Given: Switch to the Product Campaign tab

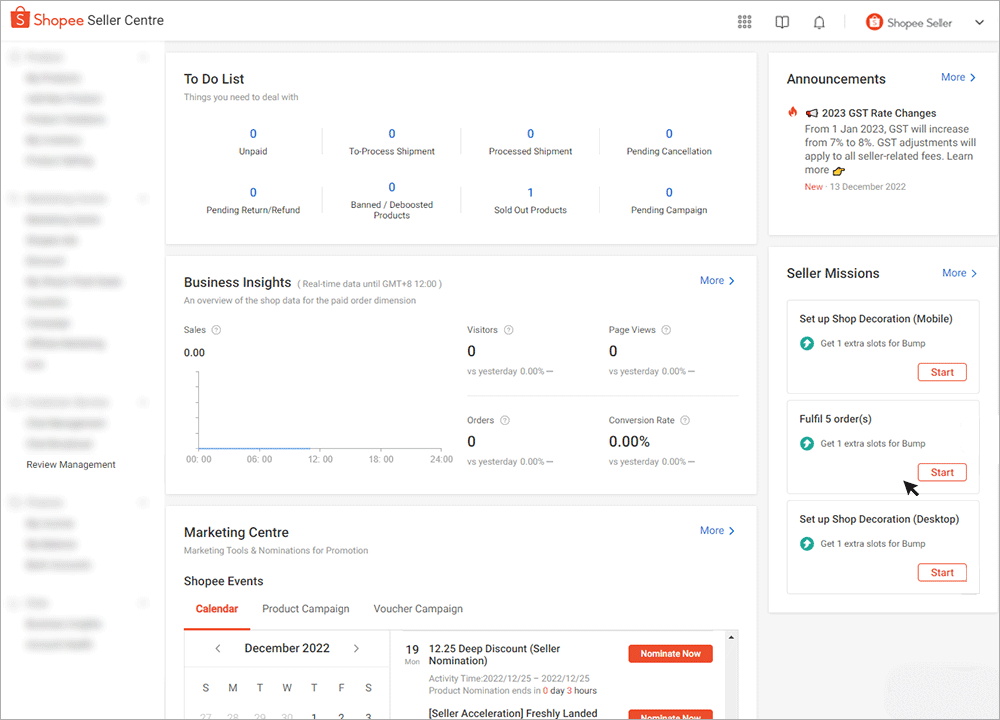Looking at the screenshot, I should pyautogui.click(x=305, y=608).
